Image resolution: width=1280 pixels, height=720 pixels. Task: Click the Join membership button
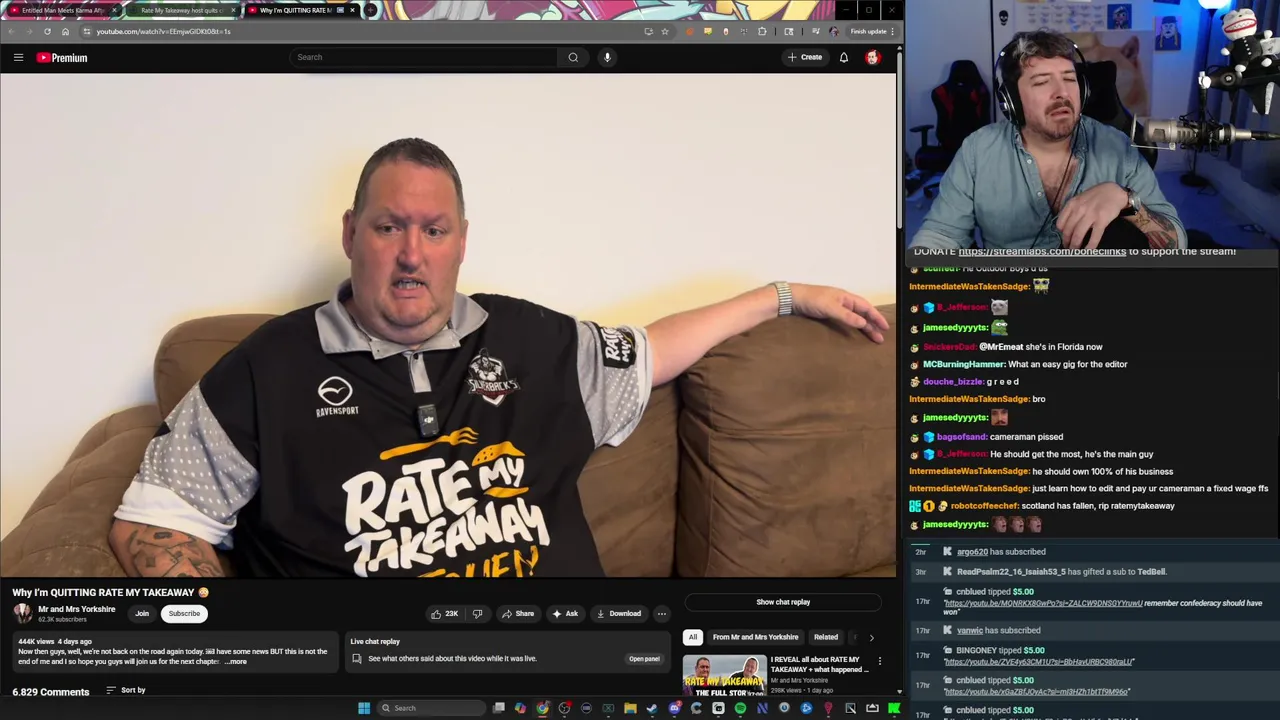[x=142, y=614]
